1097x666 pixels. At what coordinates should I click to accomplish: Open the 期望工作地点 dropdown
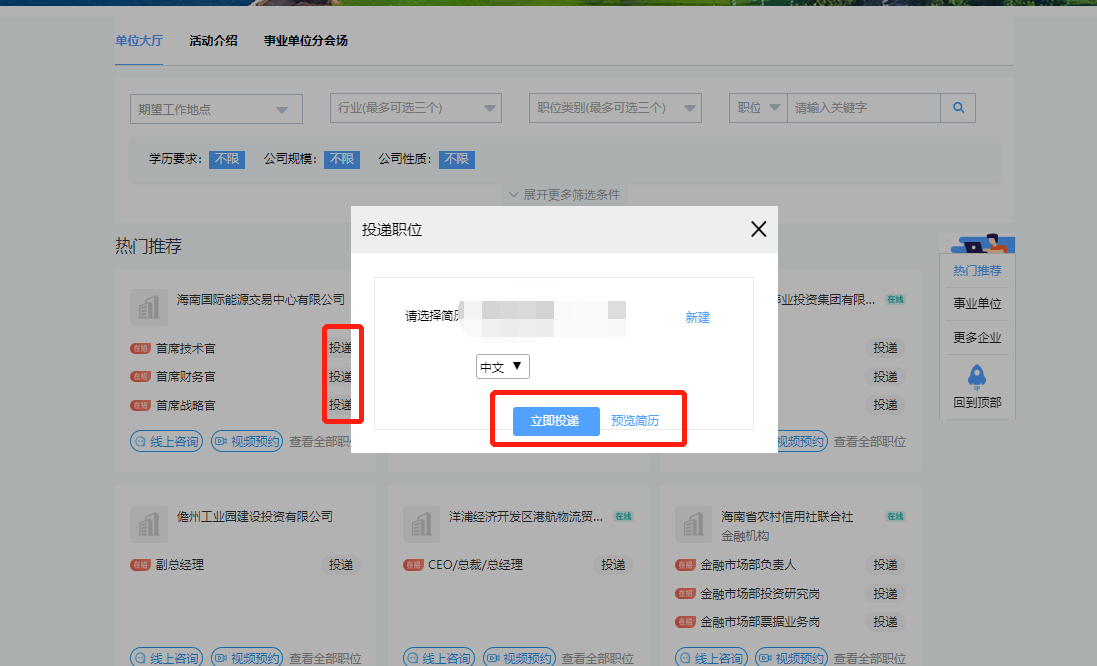point(216,109)
